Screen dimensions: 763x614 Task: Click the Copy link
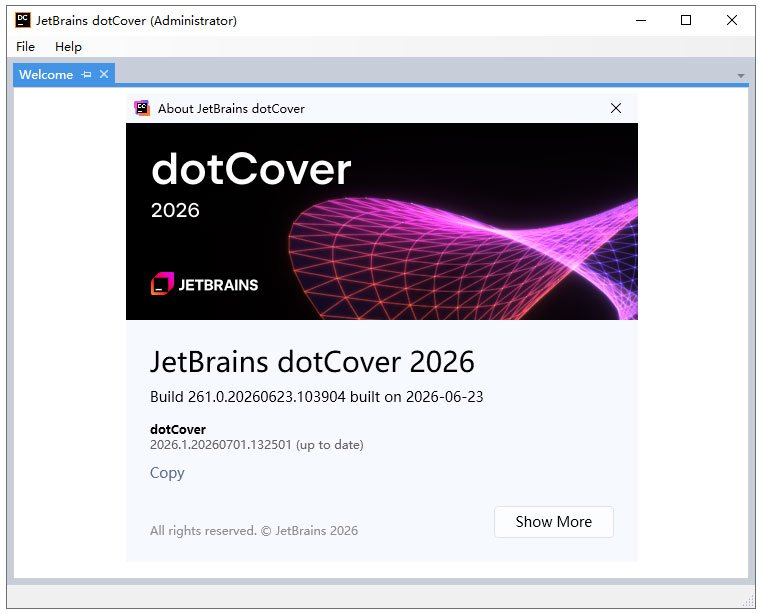tap(167, 473)
